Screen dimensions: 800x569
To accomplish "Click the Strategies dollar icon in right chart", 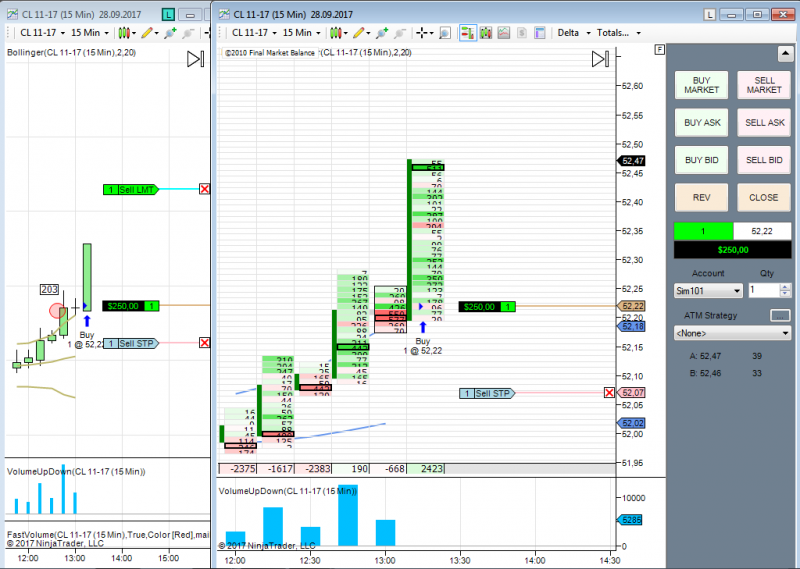I will coord(521,33).
